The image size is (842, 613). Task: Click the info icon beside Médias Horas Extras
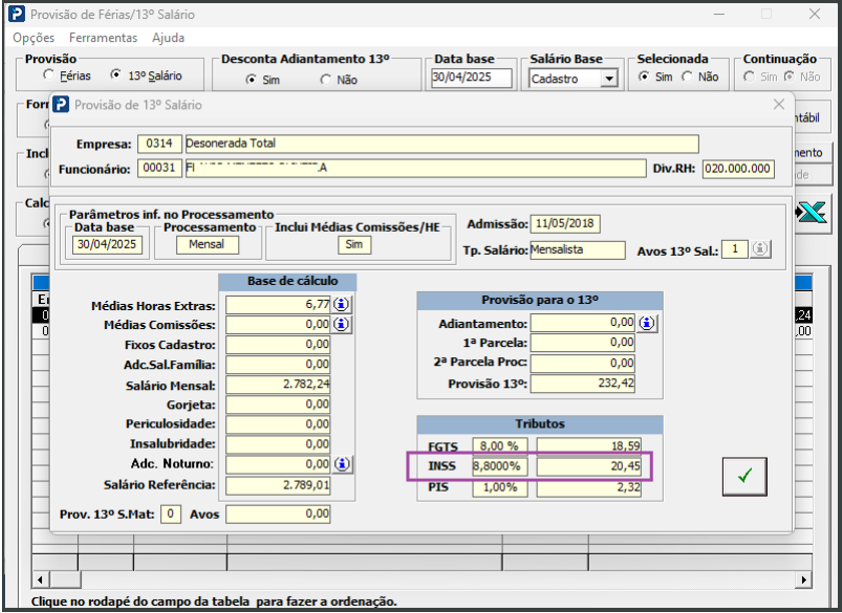pyautogui.click(x=341, y=305)
